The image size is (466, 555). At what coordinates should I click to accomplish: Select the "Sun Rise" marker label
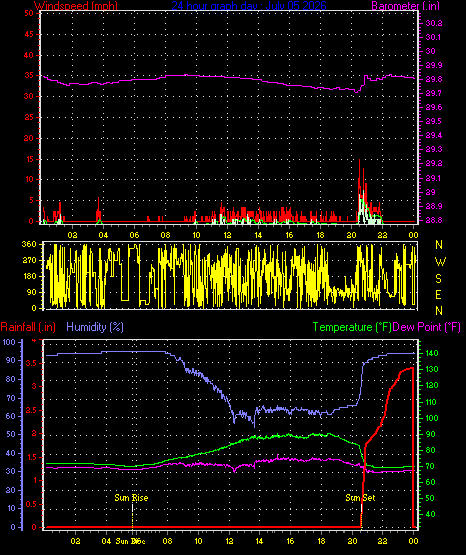coord(131,498)
